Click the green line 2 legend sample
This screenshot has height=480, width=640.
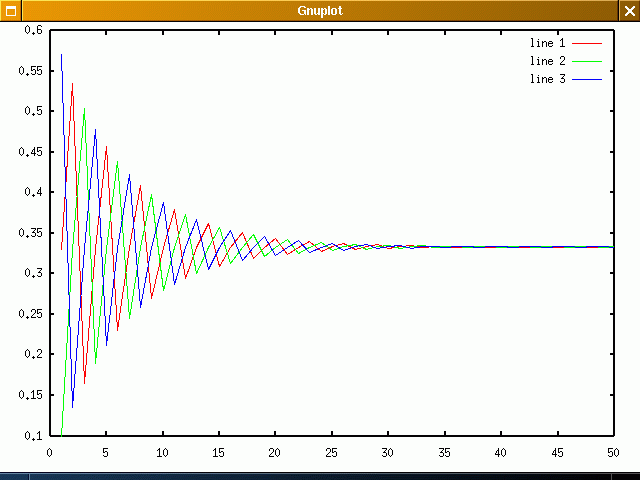[x=587, y=61]
